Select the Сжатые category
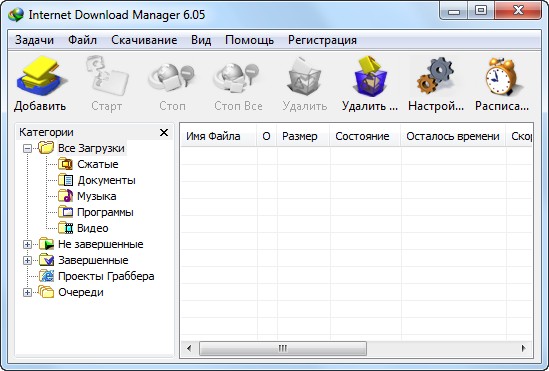549x371 pixels. 98,164
